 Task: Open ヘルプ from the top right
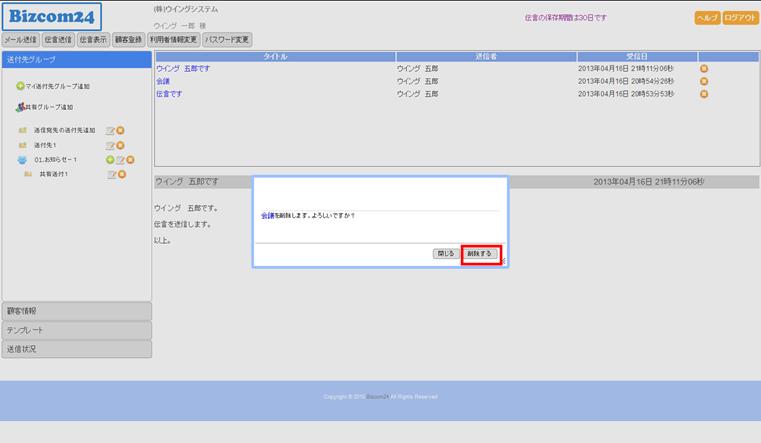706,18
